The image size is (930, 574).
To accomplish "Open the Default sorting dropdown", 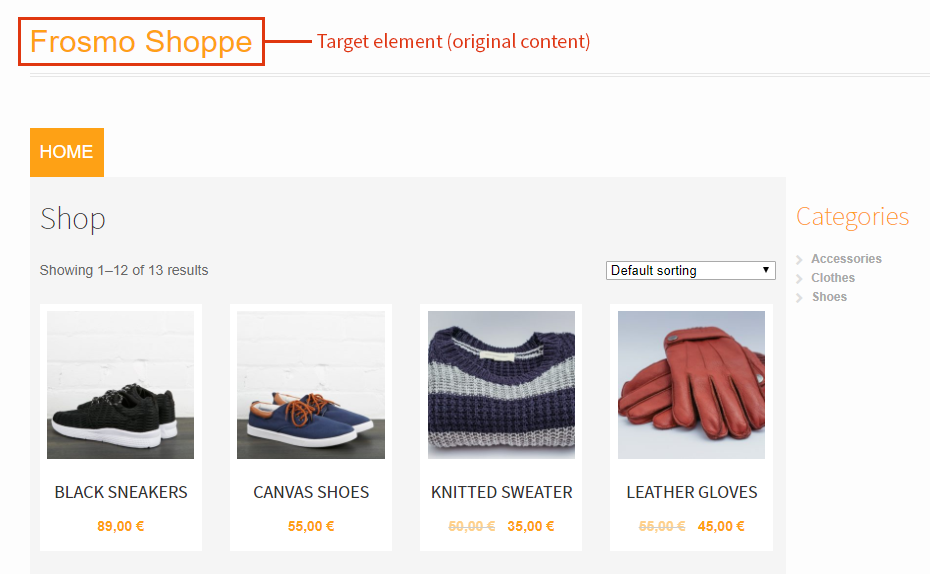I will point(690,271).
